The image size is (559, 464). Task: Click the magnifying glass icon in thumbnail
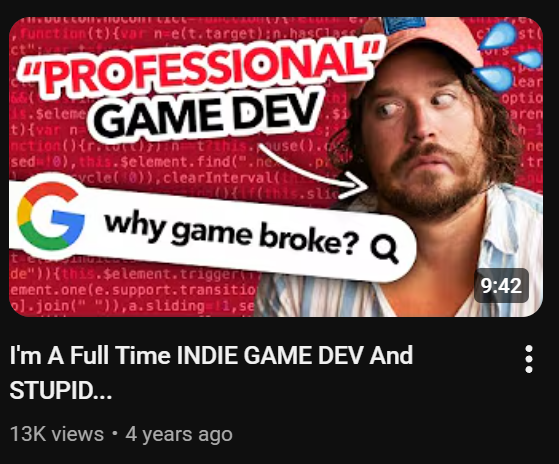point(384,250)
